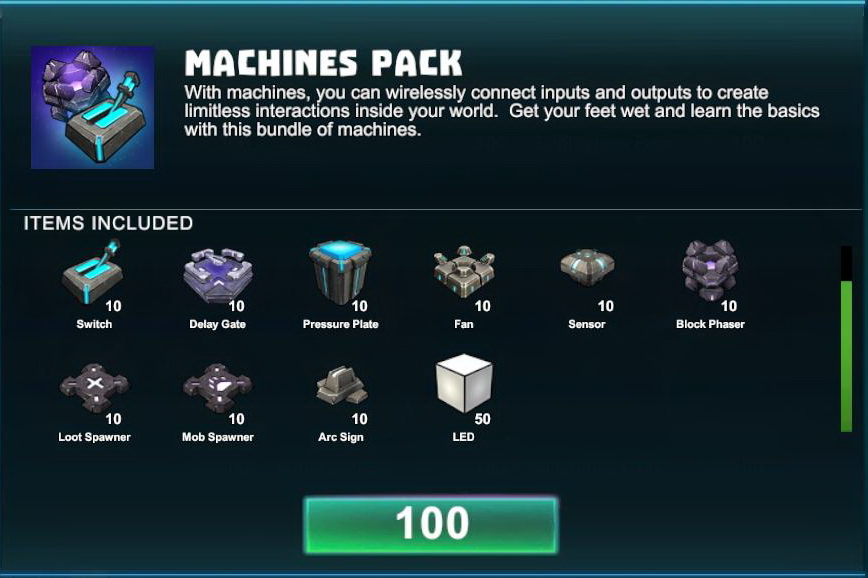Image resolution: width=868 pixels, height=578 pixels.
Task: Click the Loot Spawner icon
Action: pos(94,388)
